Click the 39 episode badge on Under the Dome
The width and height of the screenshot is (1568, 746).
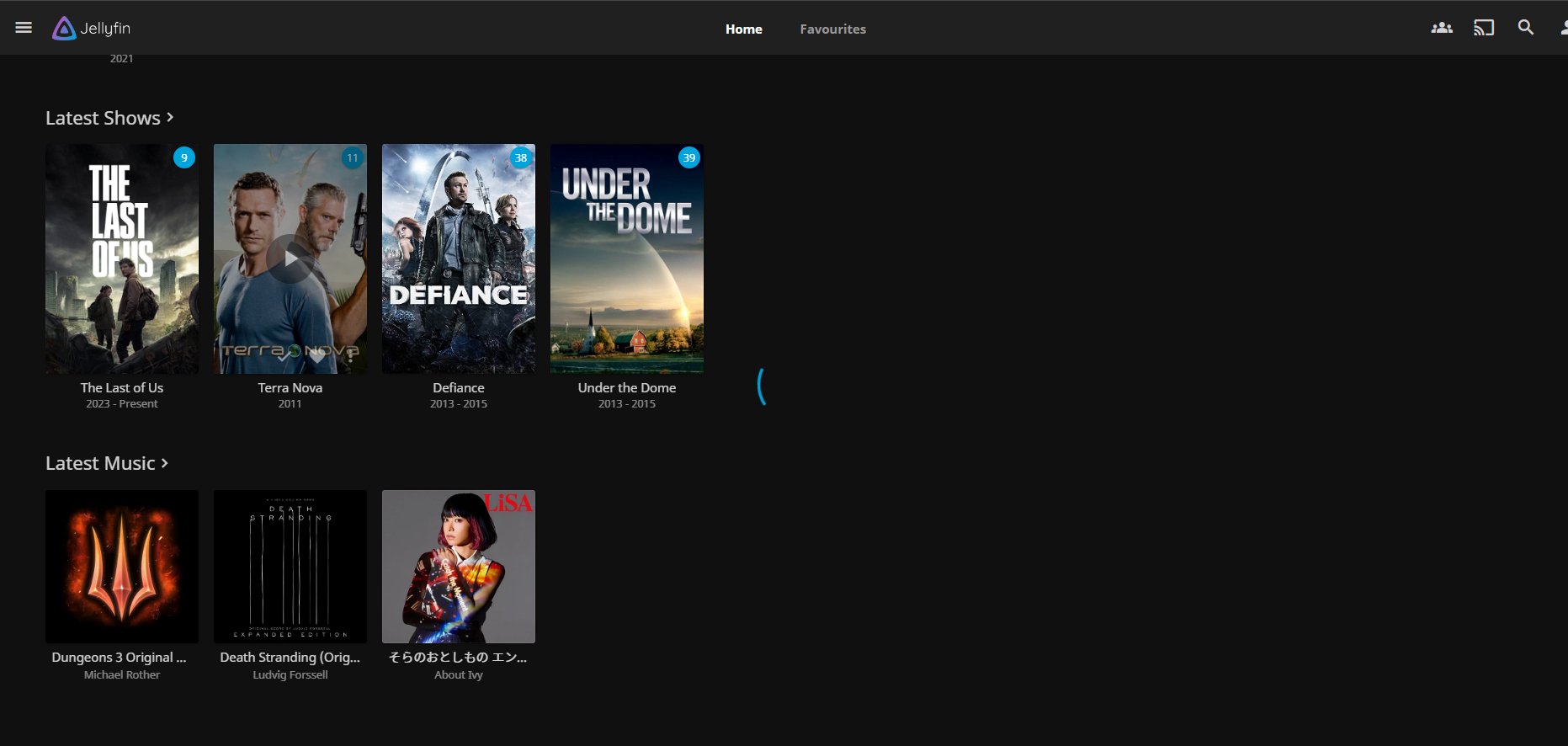(x=688, y=157)
